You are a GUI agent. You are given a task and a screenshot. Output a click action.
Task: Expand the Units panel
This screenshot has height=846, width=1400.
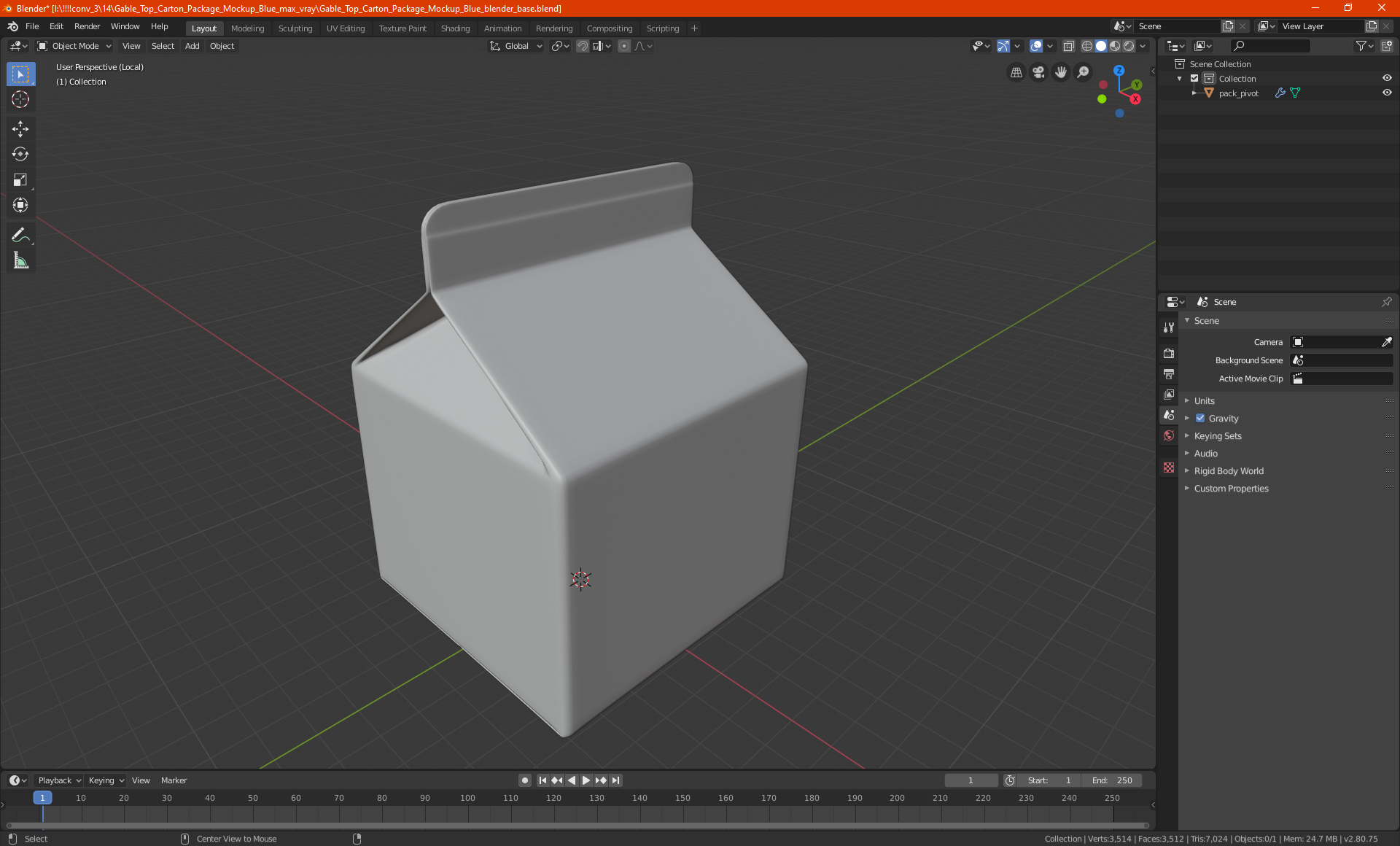pyautogui.click(x=1204, y=401)
